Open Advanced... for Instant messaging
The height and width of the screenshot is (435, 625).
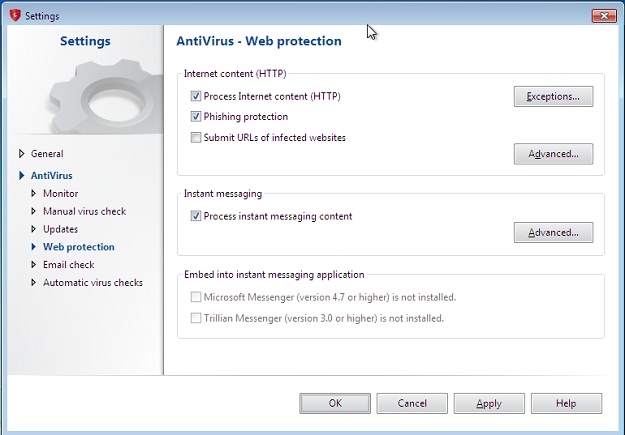[x=553, y=232]
